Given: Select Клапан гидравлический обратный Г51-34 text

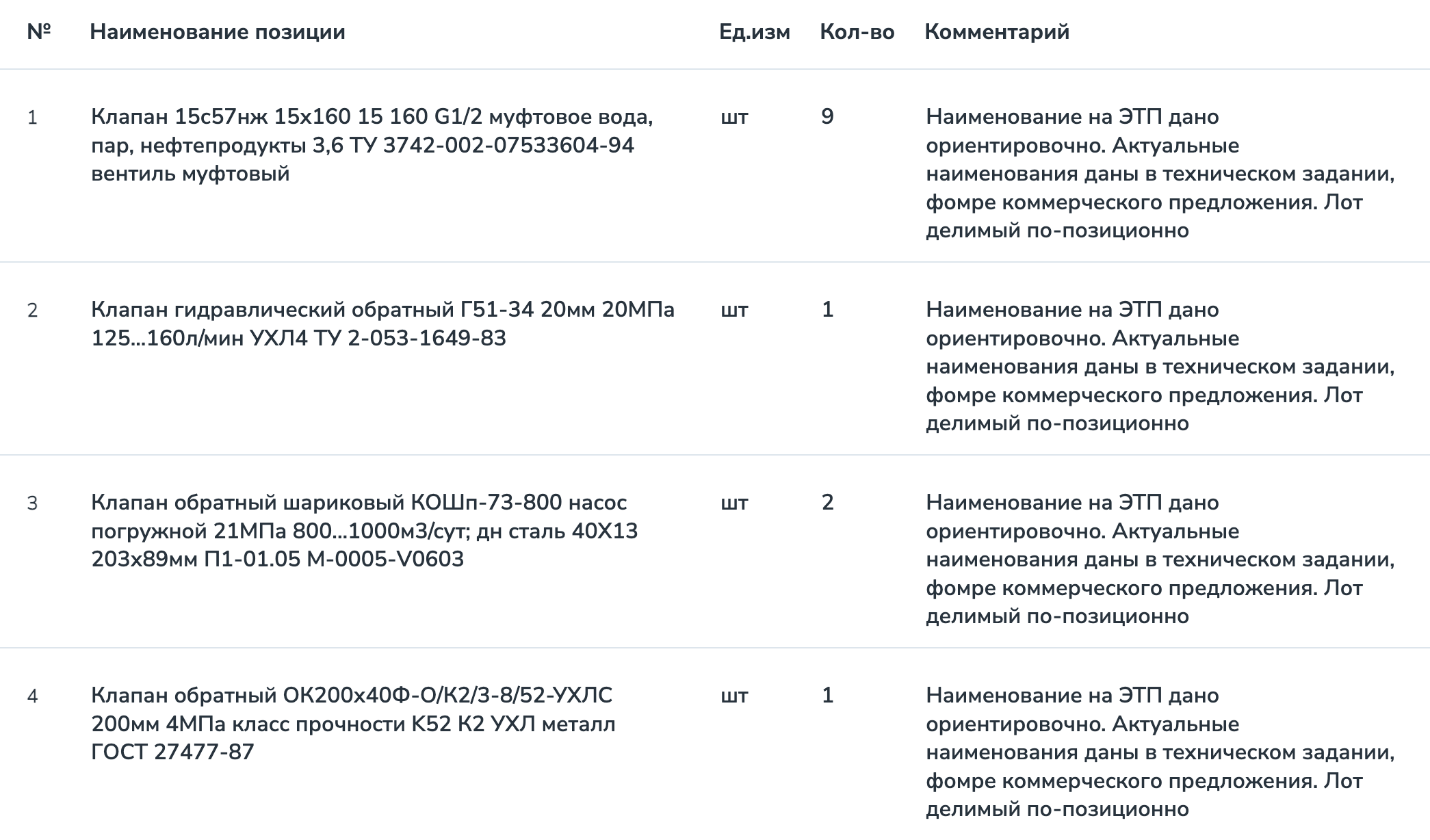Looking at the screenshot, I should click(383, 324).
